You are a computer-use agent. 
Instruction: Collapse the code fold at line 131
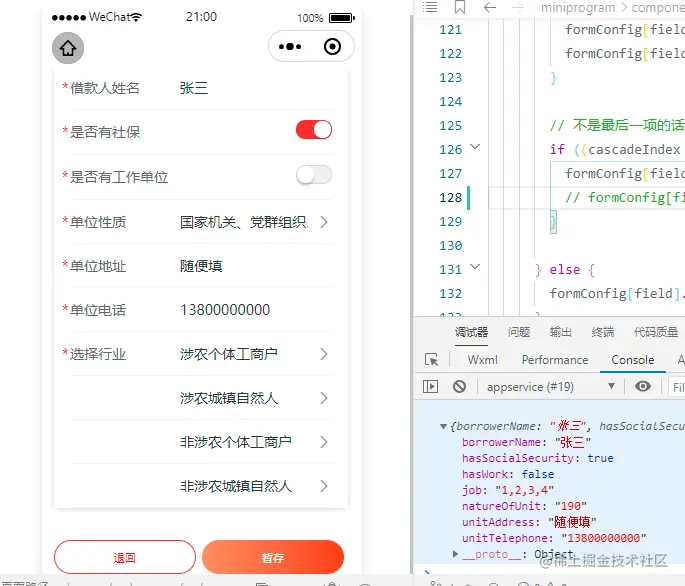pos(475,266)
